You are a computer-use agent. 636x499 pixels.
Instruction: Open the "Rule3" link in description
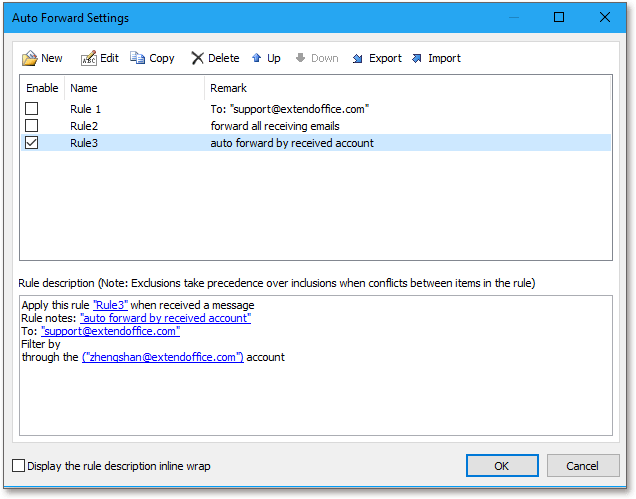point(110,305)
